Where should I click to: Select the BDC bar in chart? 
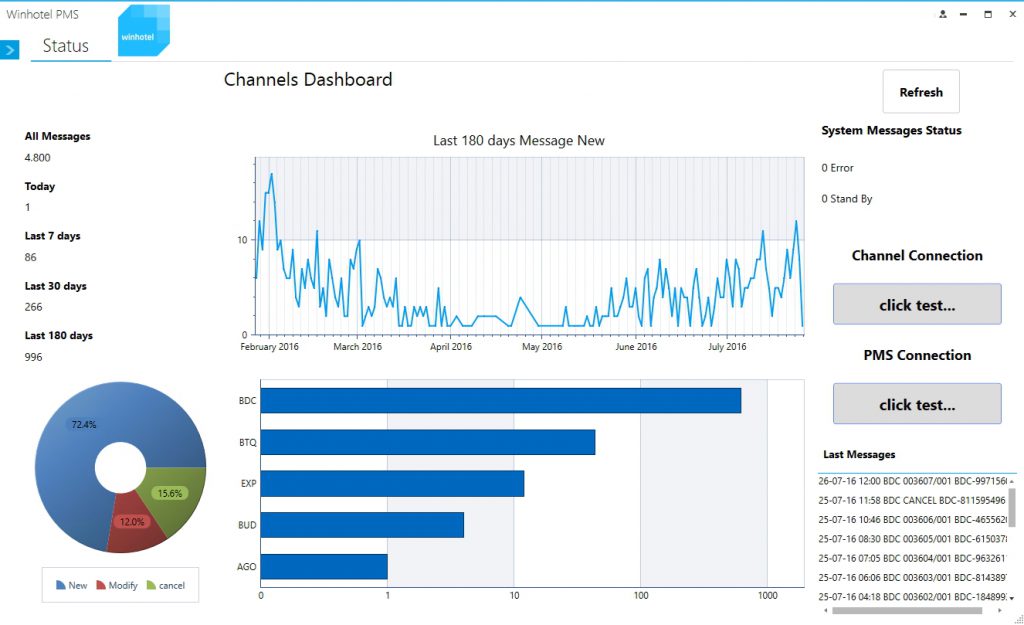click(500, 400)
